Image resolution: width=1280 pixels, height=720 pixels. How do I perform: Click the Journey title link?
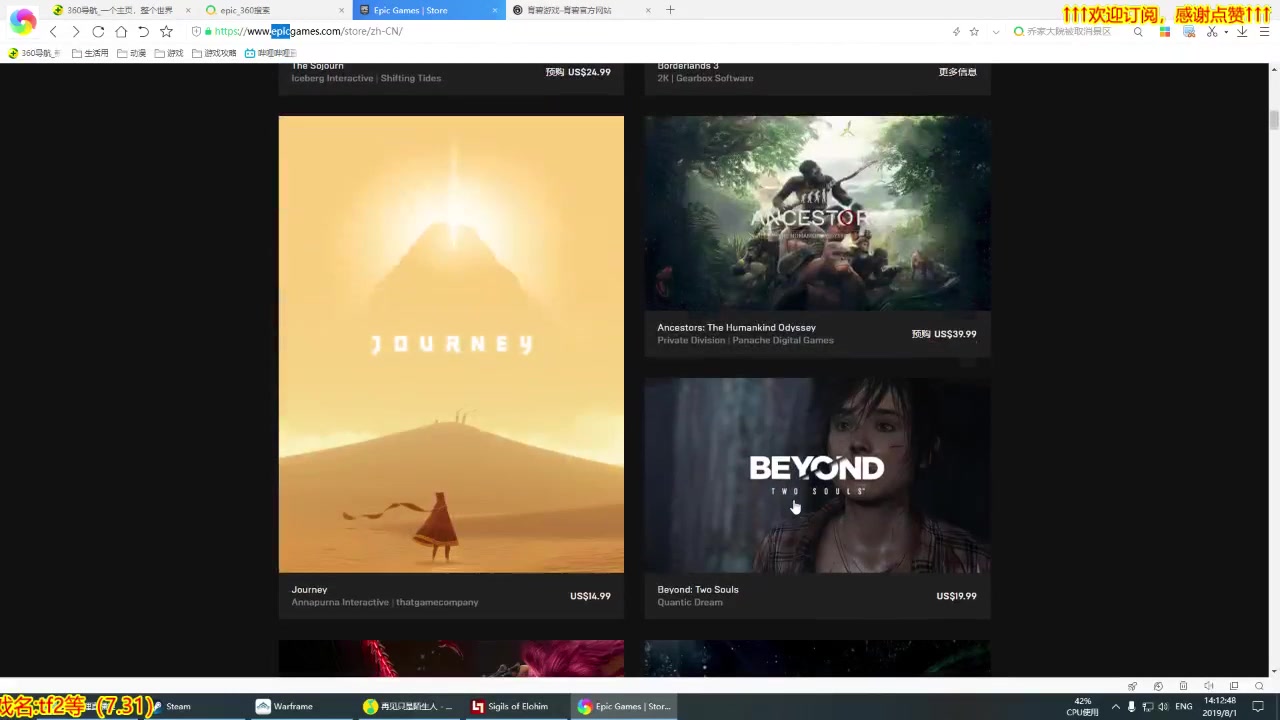[x=309, y=590]
